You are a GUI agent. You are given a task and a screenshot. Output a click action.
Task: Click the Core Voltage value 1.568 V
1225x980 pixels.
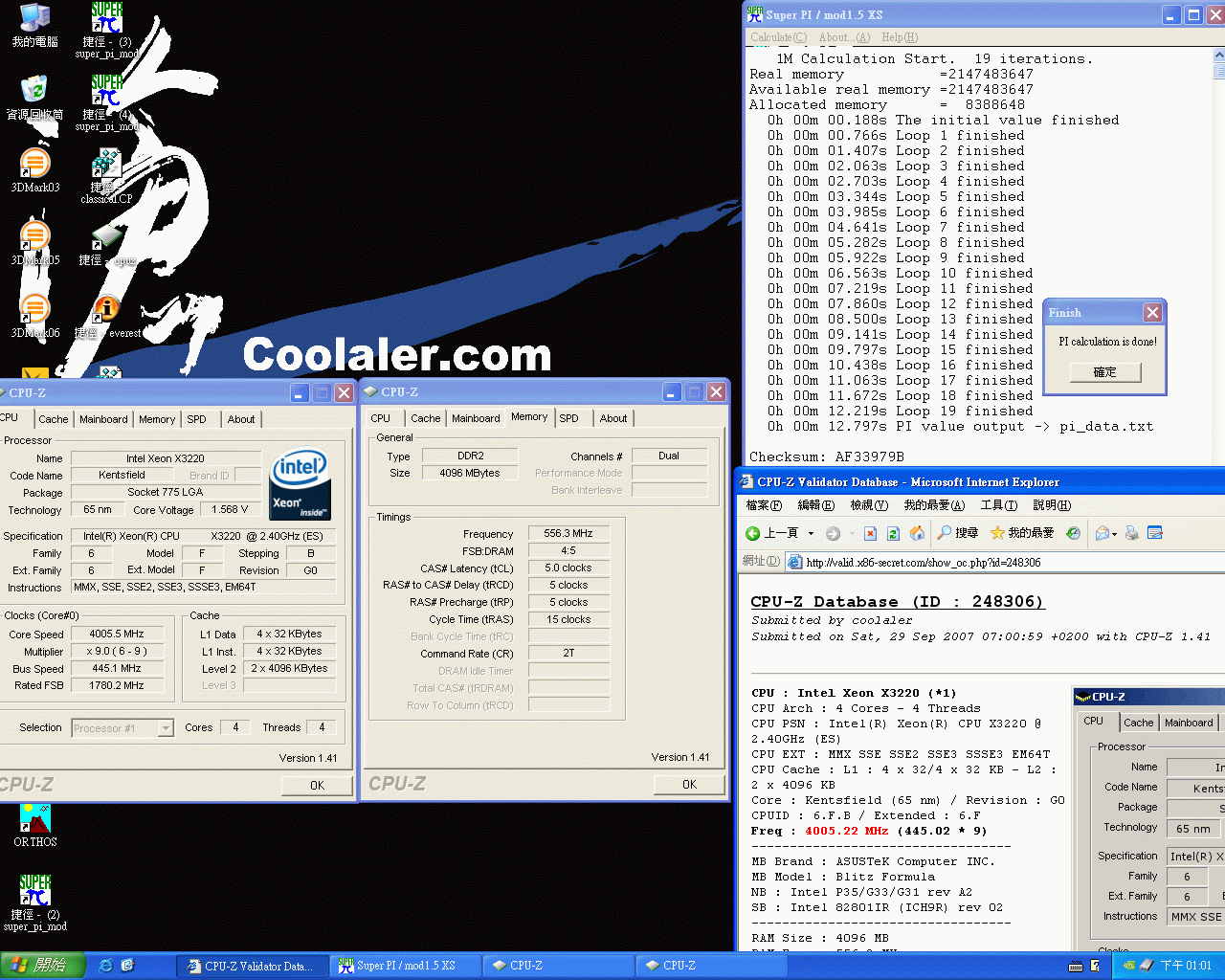click(230, 510)
